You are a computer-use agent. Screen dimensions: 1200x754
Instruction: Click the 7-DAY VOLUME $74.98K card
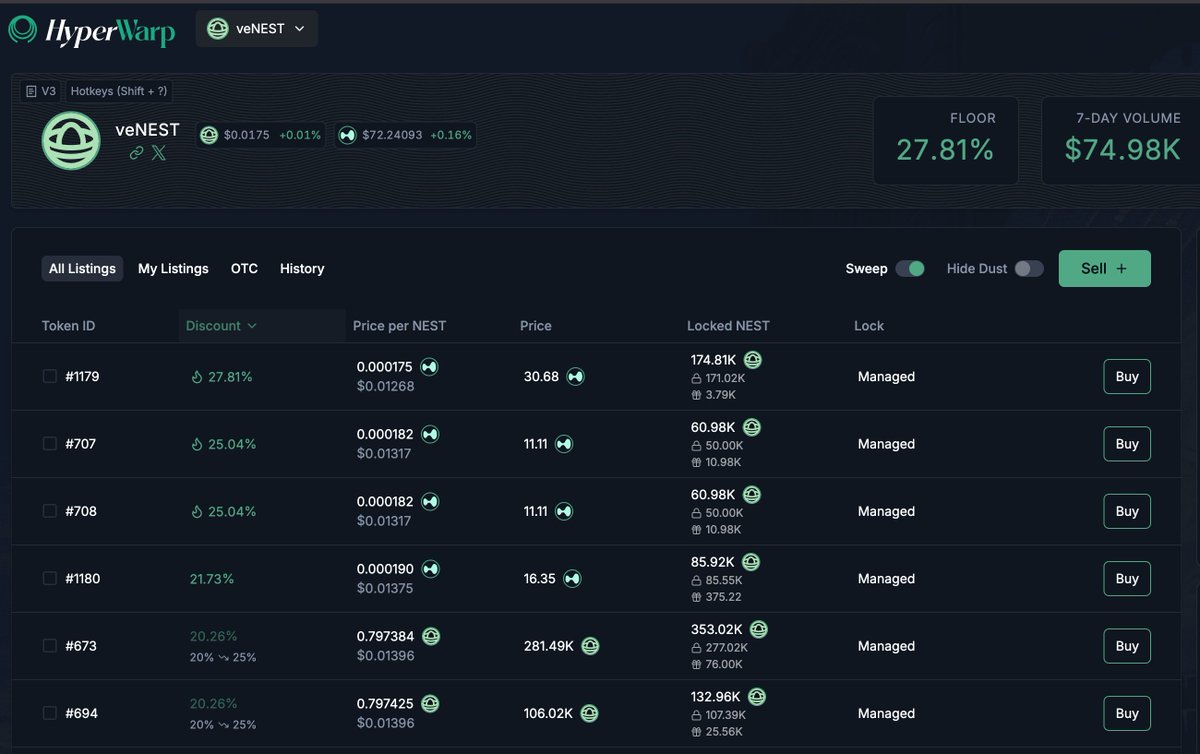1121,141
